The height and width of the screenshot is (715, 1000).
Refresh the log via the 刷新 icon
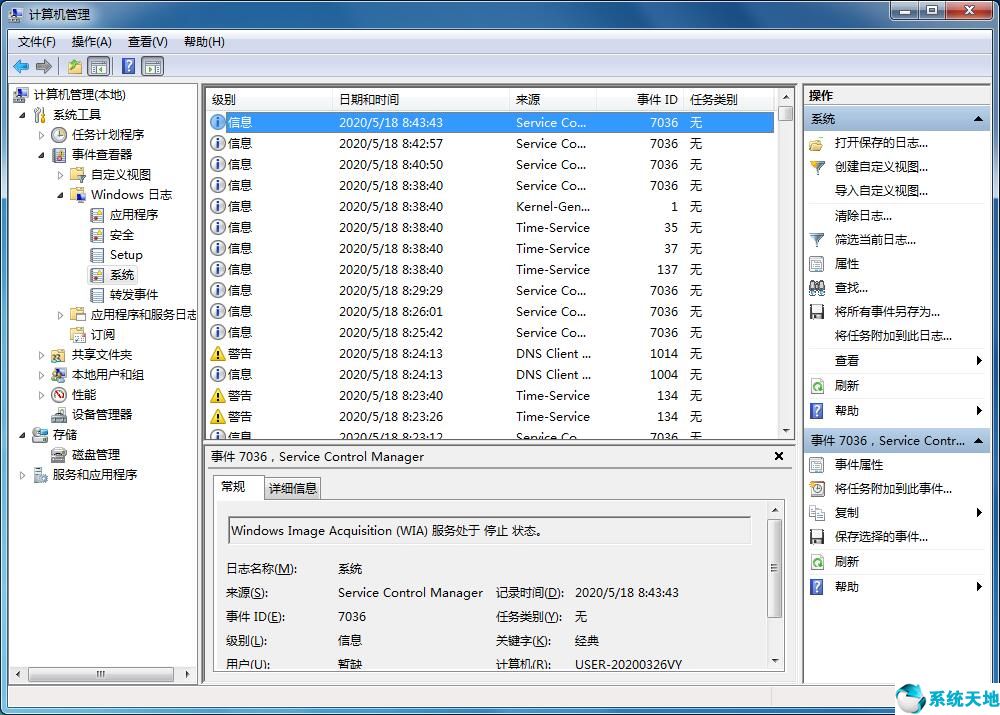(x=818, y=385)
